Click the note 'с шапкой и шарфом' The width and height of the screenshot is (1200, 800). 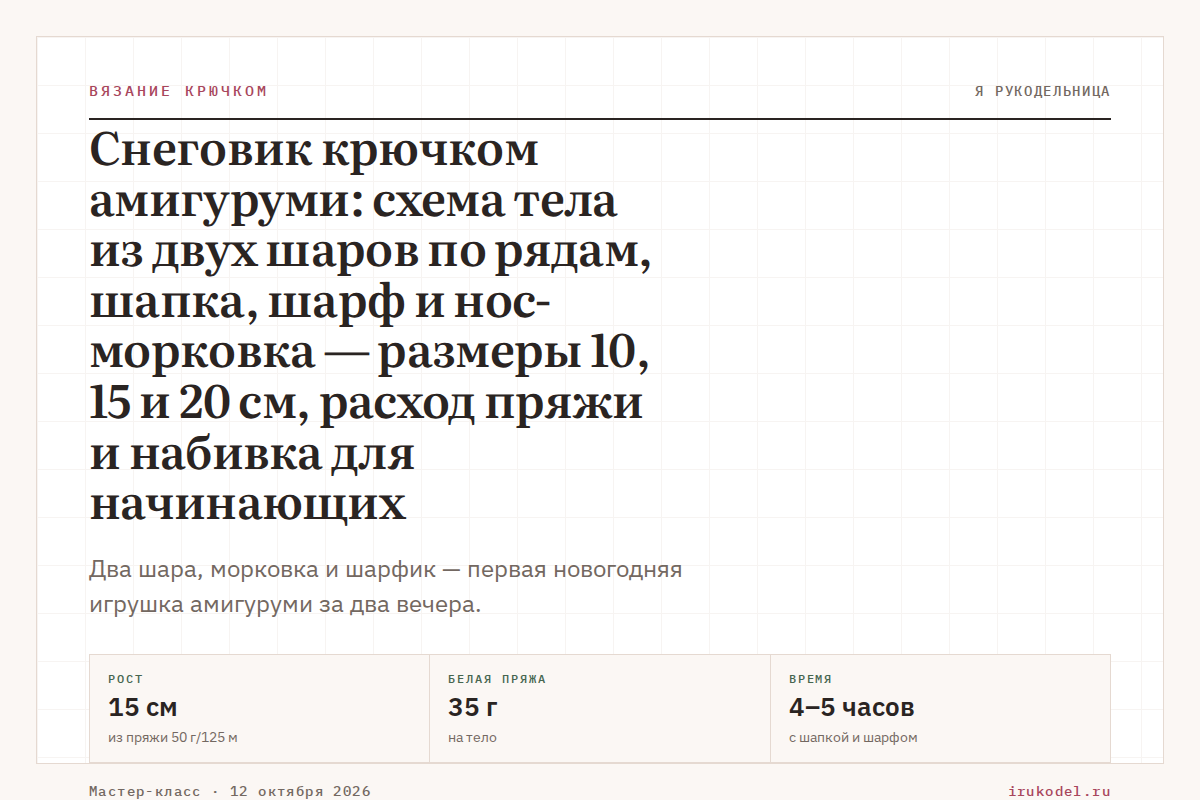[x=853, y=738]
